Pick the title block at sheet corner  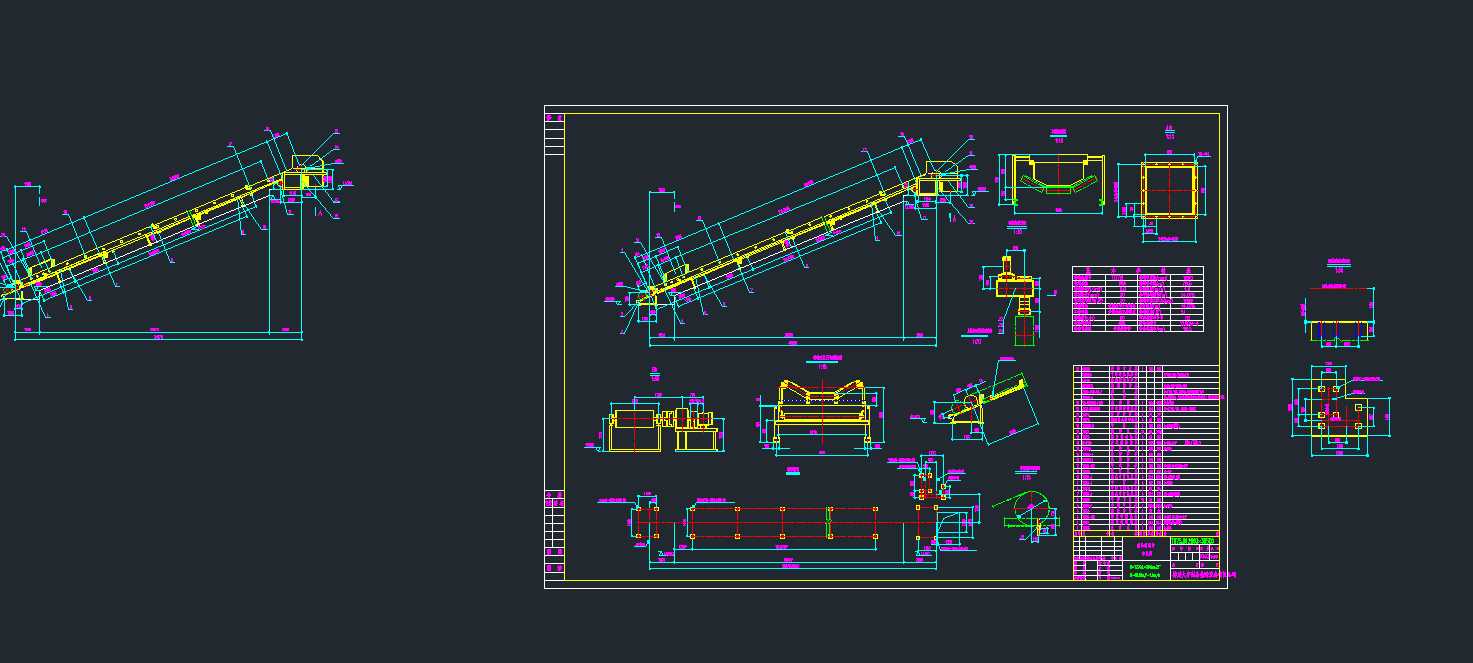[x=1146, y=558]
